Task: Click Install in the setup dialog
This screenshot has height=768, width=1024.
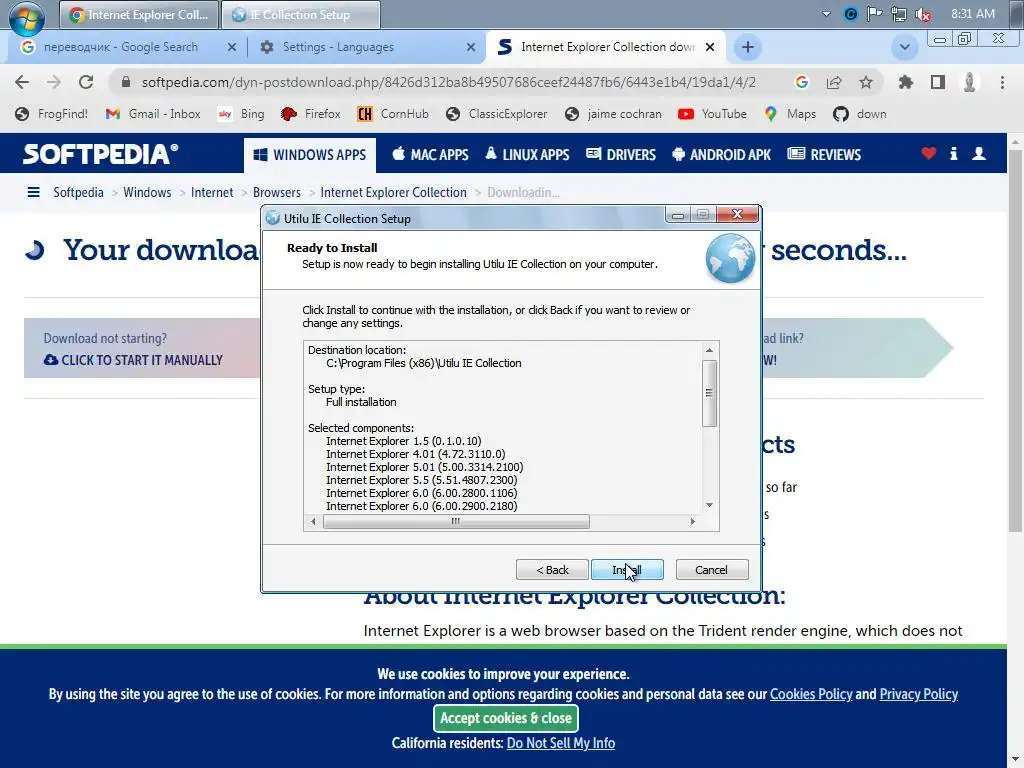Action: click(x=627, y=569)
